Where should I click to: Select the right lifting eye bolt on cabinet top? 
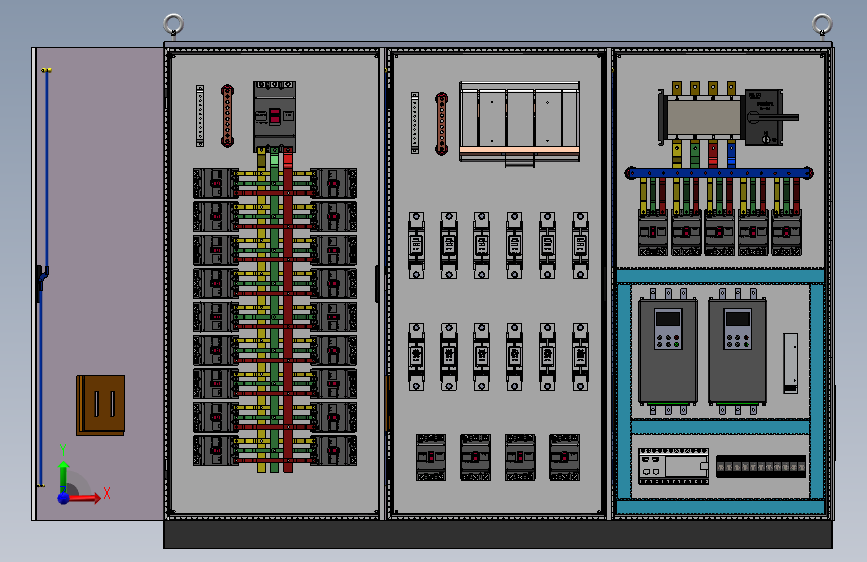click(822, 26)
